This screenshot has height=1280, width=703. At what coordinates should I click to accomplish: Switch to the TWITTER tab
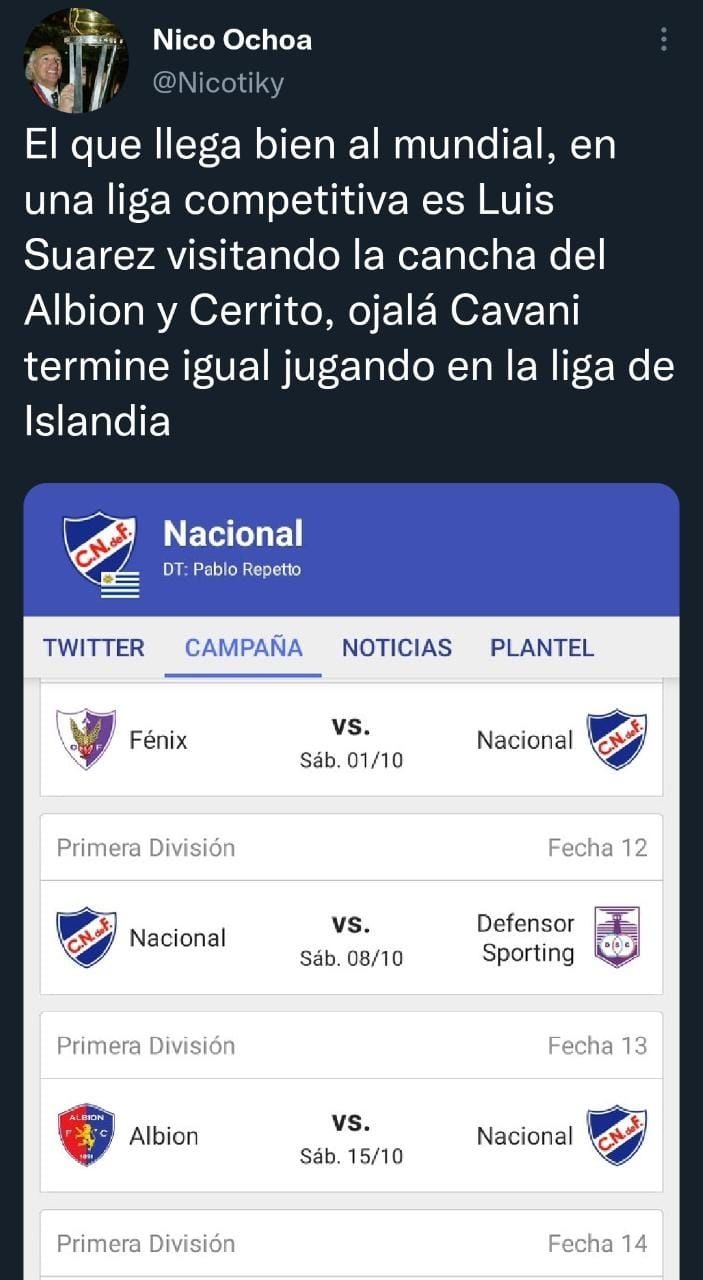[x=94, y=647]
